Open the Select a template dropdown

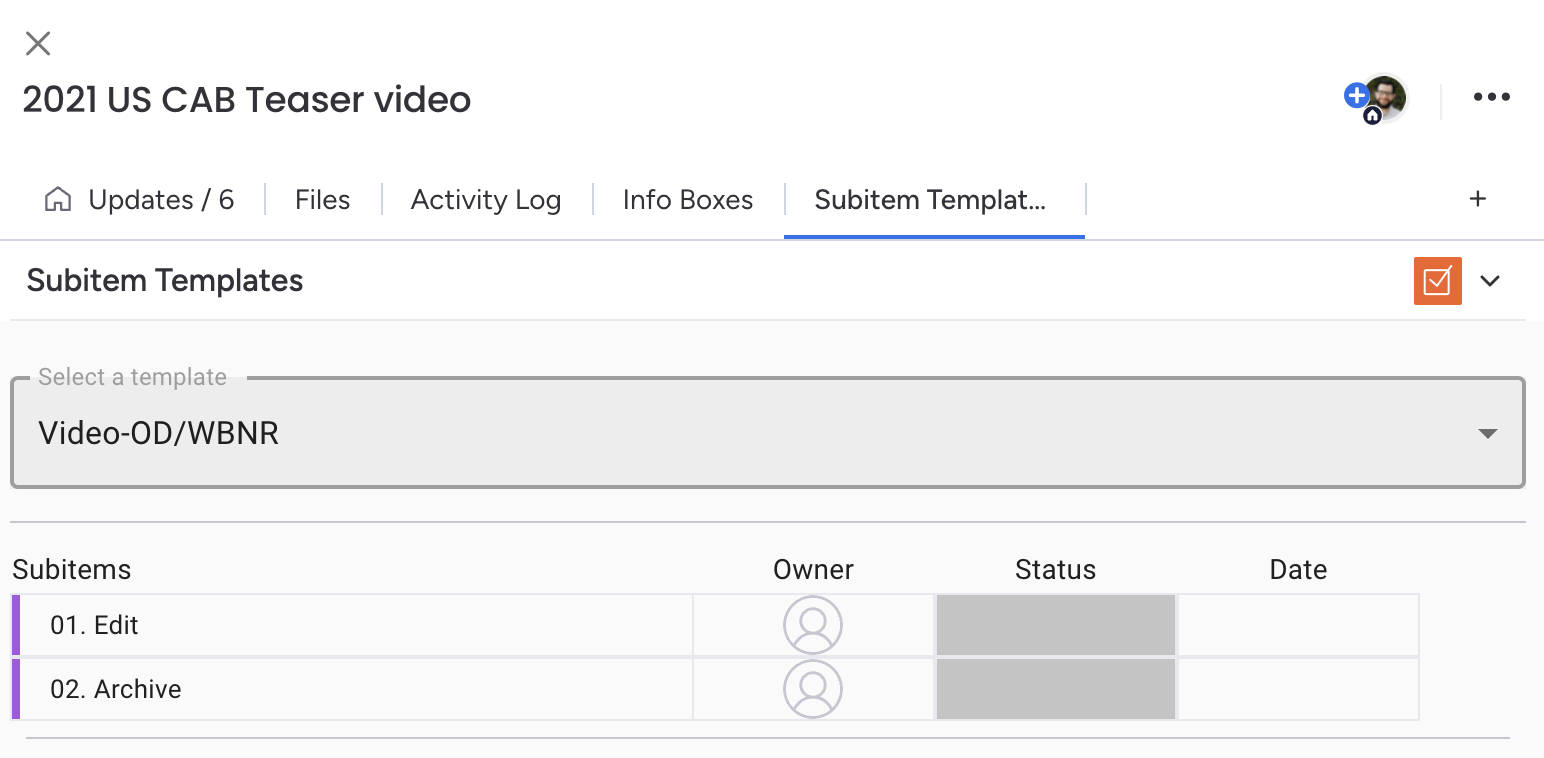pyautogui.click(x=766, y=433)
